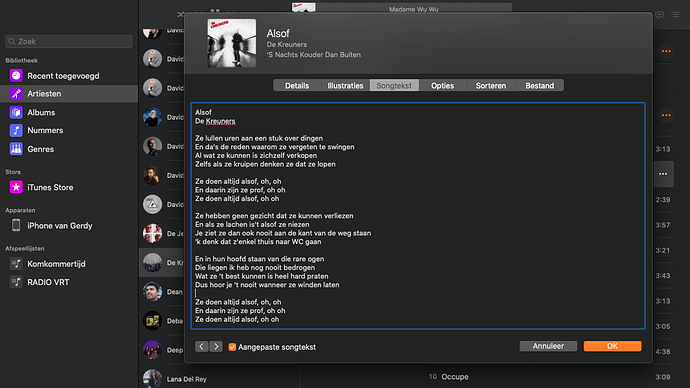Open the Opties tab
This screenshot has height=388, width=690.
pos(442,85)
